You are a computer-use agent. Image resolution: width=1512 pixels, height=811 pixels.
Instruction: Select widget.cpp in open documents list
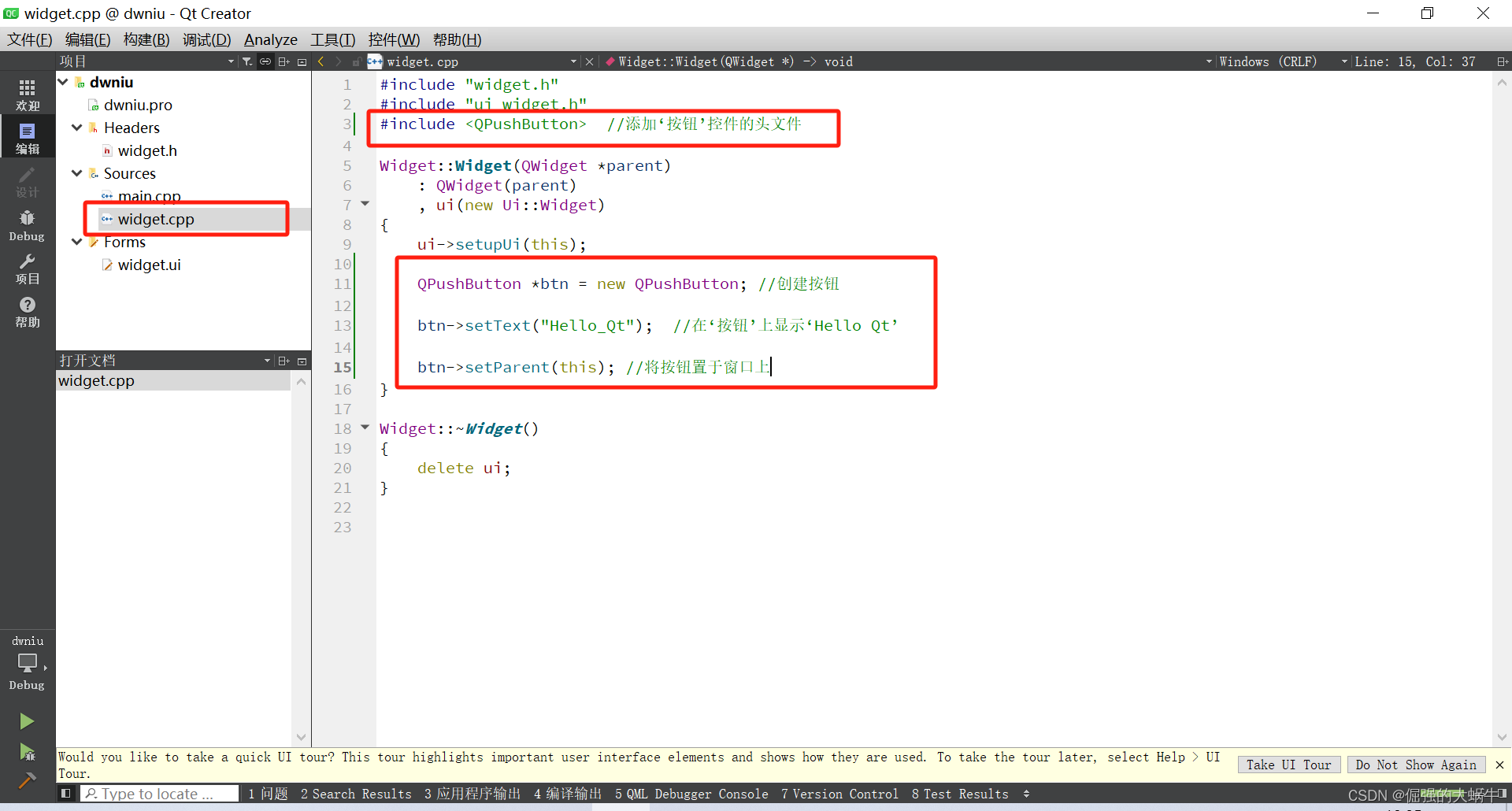click(173, 380)
